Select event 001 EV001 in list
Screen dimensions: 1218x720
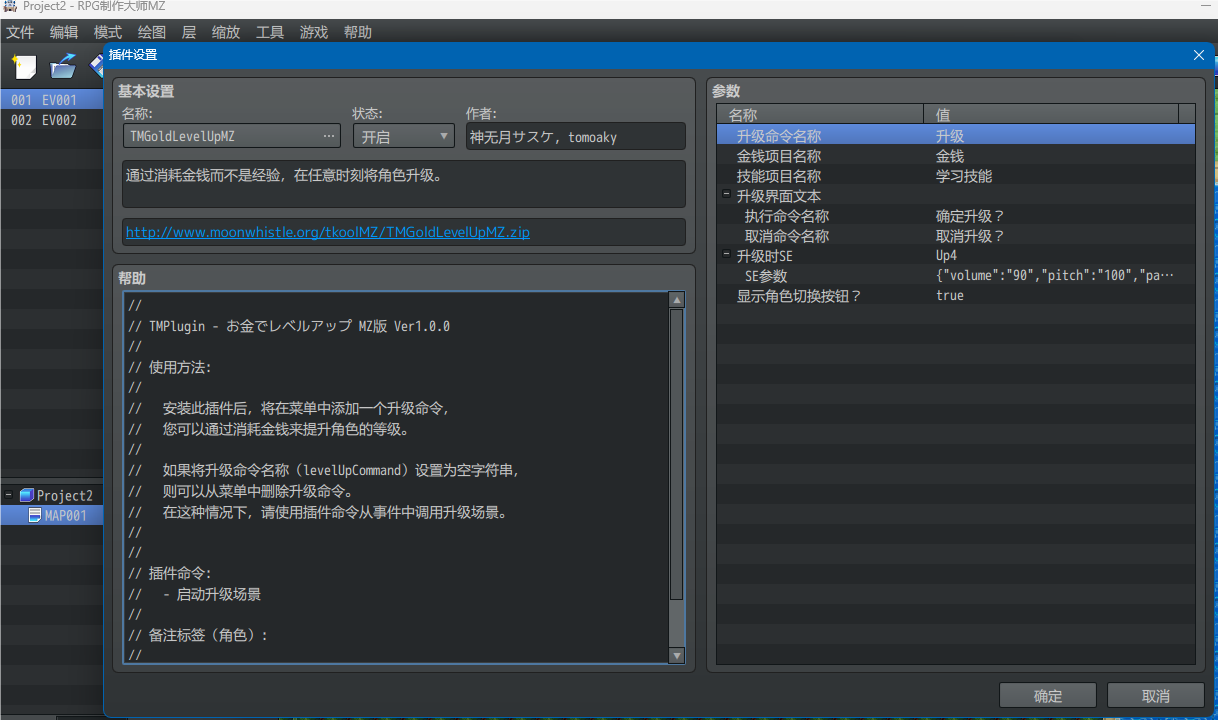(52, 100)
